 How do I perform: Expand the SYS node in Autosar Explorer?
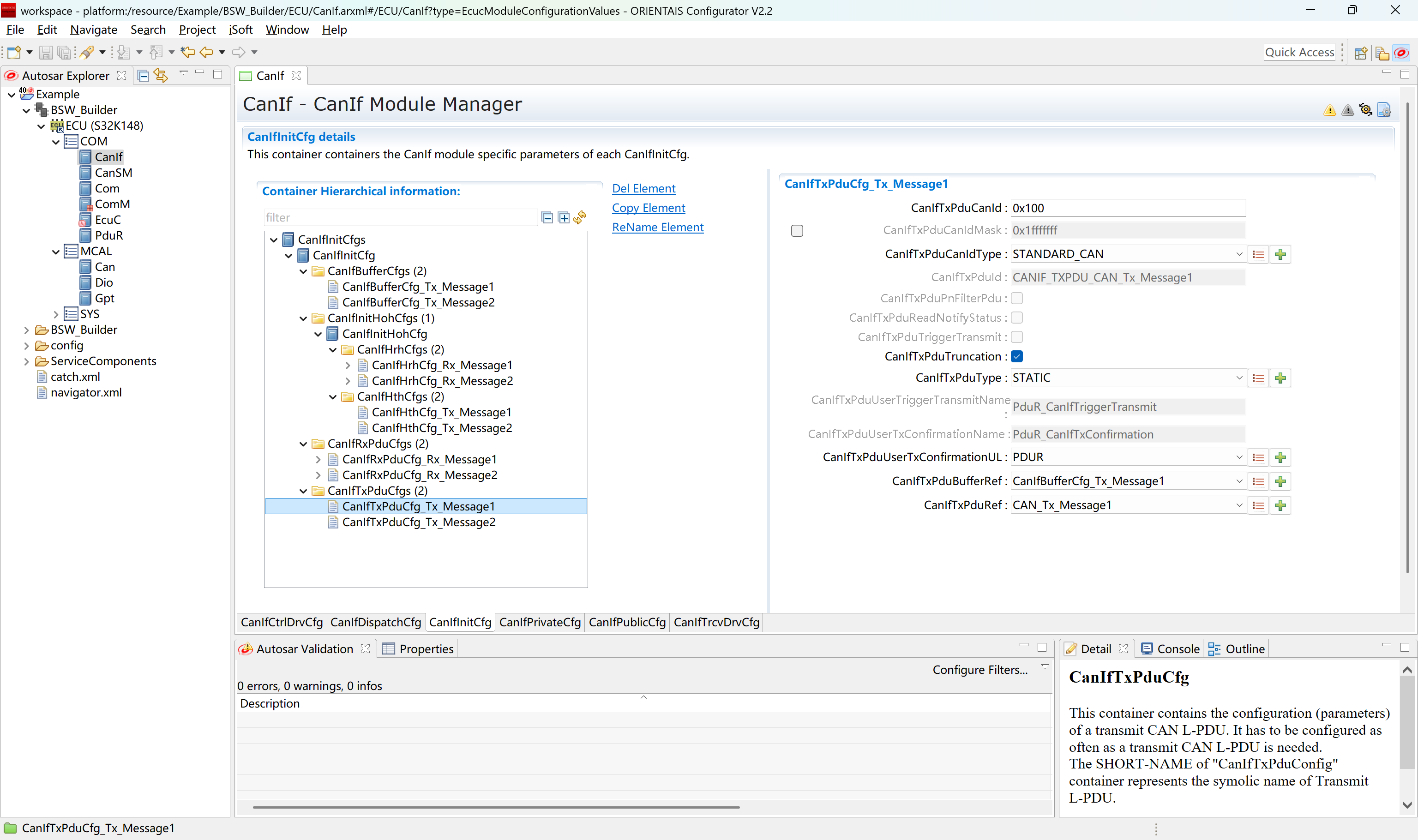pyautogui.click(x=55, y=314)
